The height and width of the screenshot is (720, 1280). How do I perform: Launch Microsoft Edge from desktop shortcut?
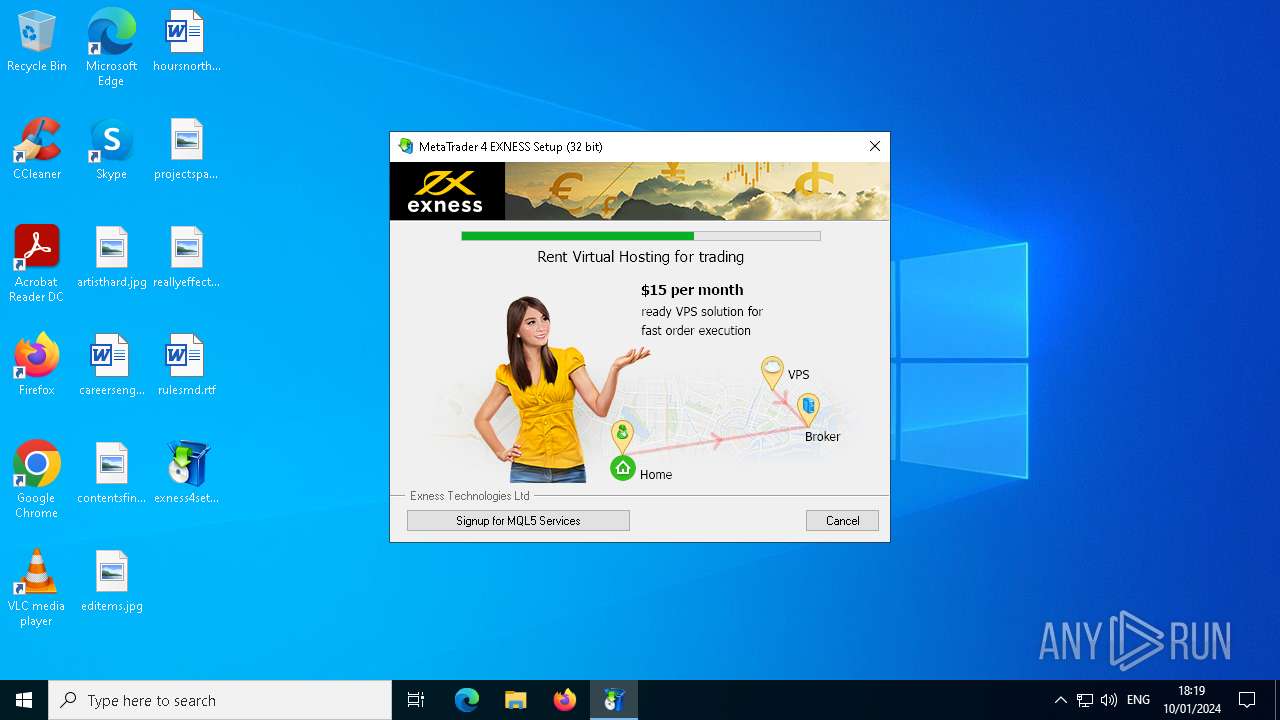pyautogui.click(x=111, y=47)
